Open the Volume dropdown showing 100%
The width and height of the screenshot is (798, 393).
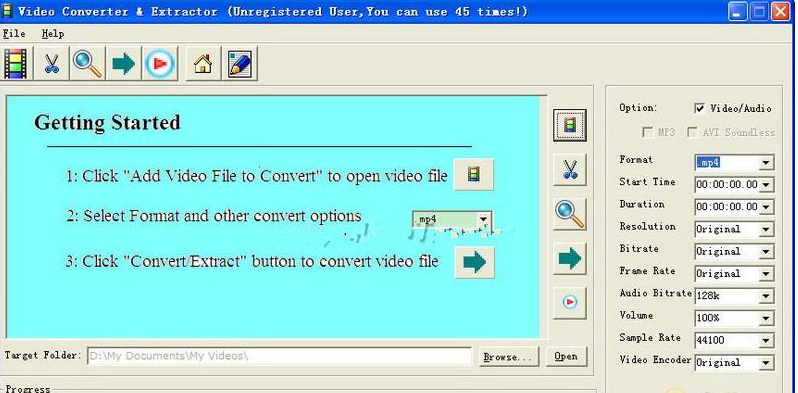765,318
